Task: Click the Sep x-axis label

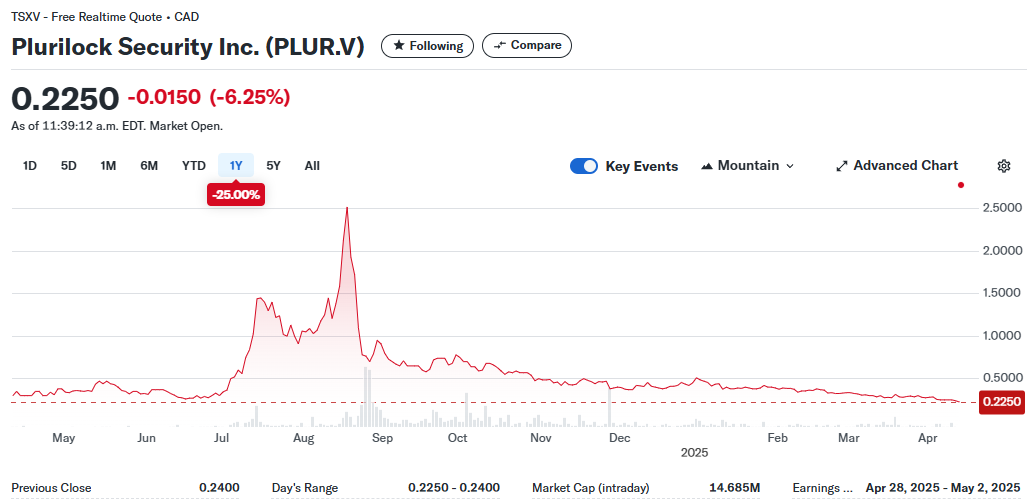Action: tap(382, 438)
